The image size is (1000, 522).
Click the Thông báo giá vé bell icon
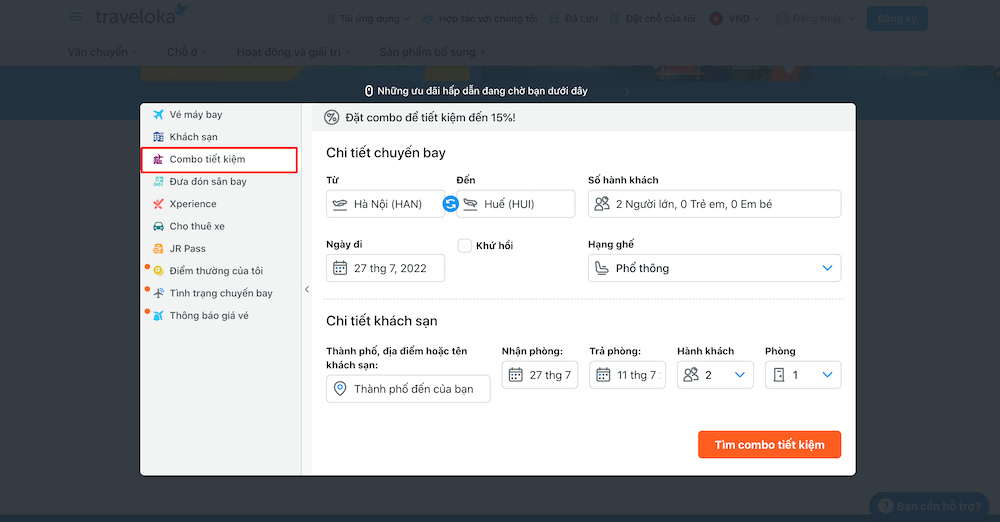(158, 316)
